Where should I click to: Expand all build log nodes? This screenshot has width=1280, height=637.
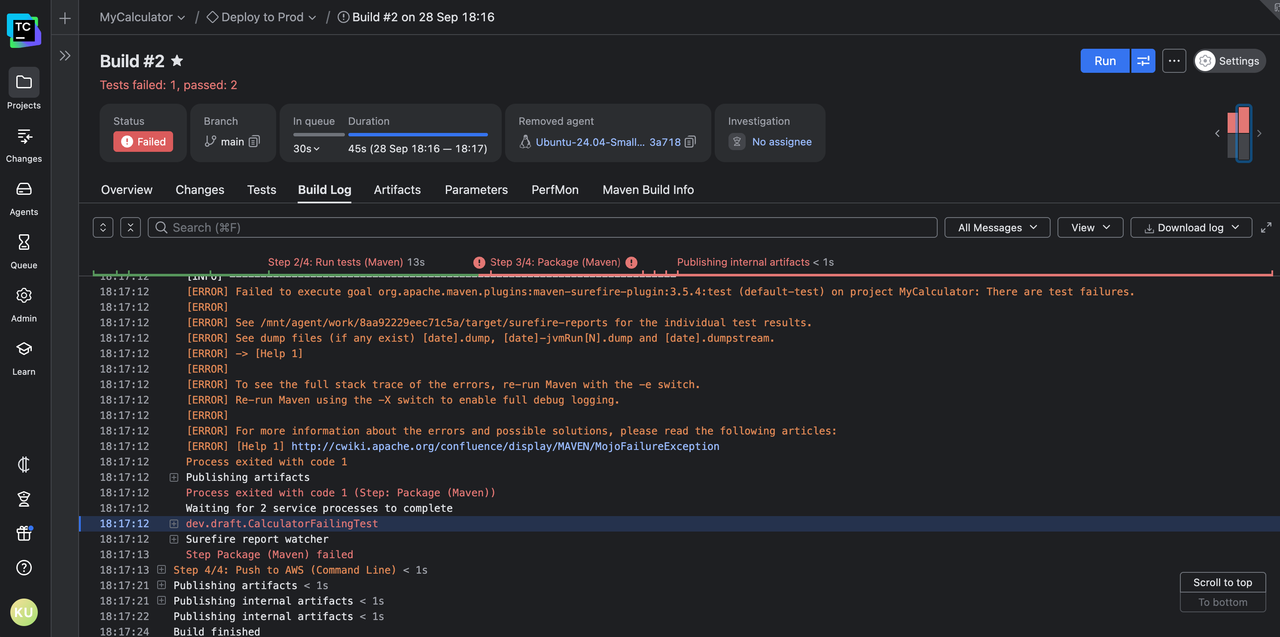click(x=103, y=228)
